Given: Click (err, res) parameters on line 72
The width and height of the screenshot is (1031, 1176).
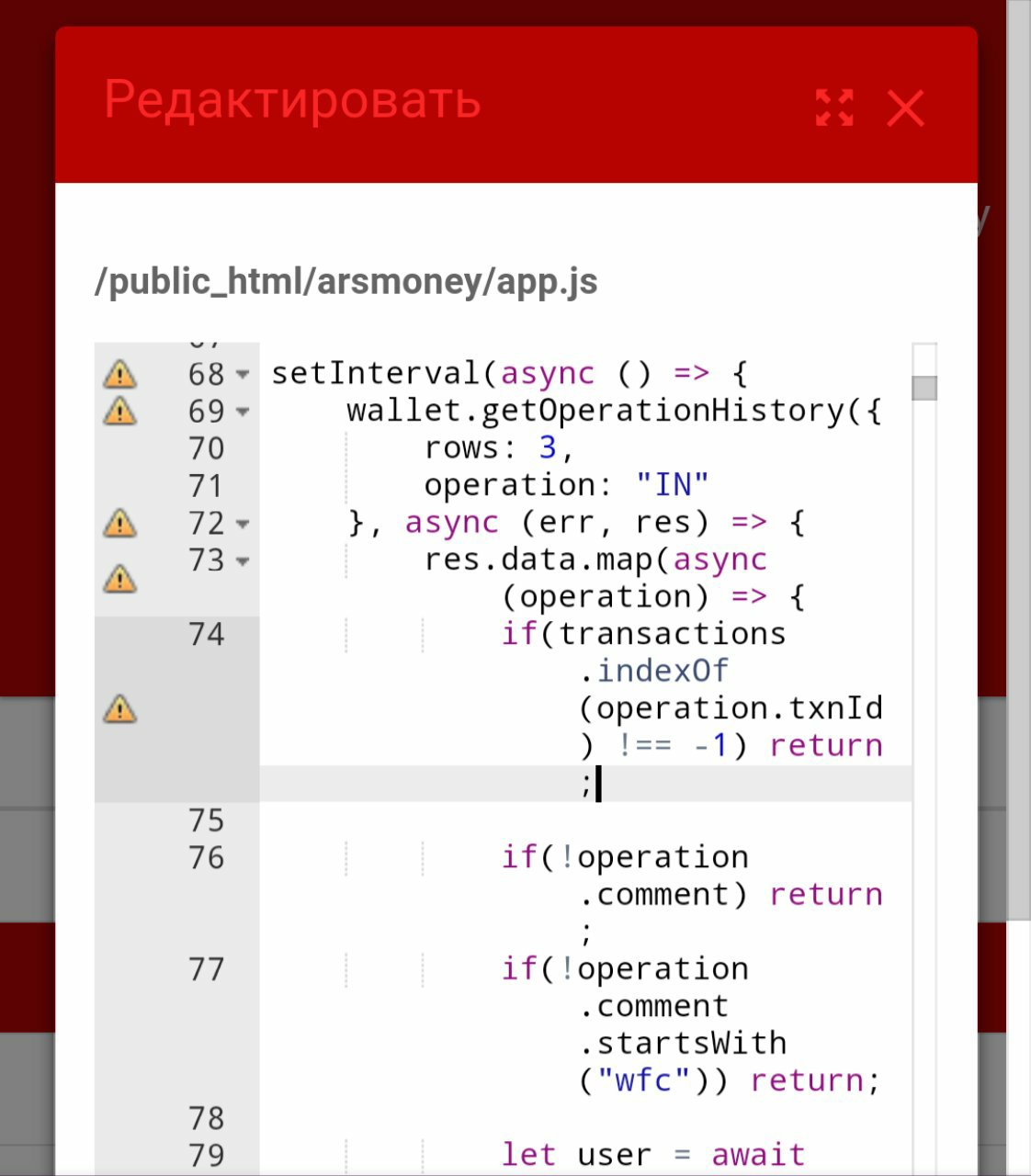Looking at the screenshot, I should (615, 523).
